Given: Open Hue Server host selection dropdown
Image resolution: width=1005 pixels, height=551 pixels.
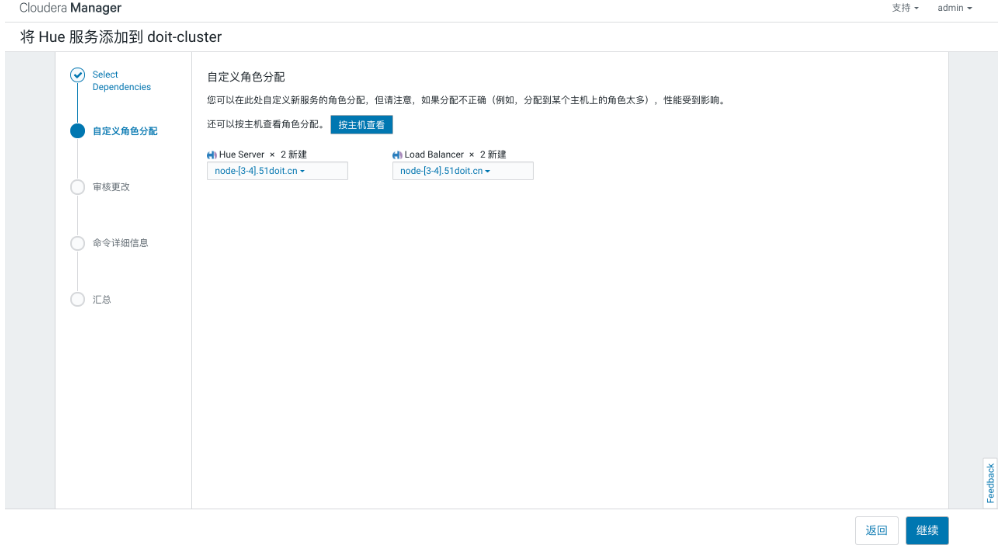Looking at the screenshot, I should (277, 171).
